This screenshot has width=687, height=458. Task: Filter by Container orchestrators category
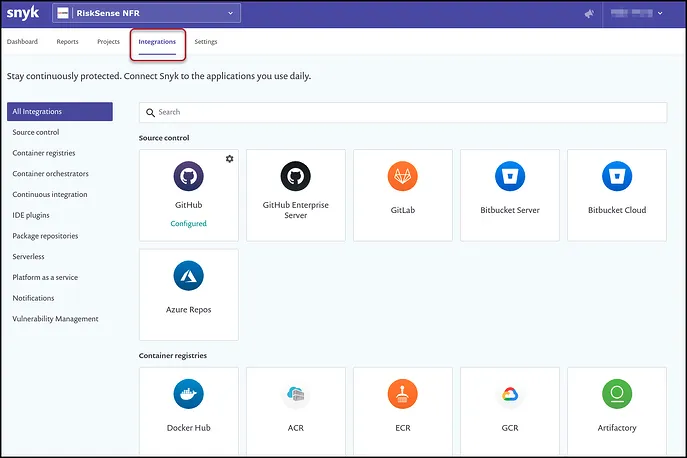50,174
